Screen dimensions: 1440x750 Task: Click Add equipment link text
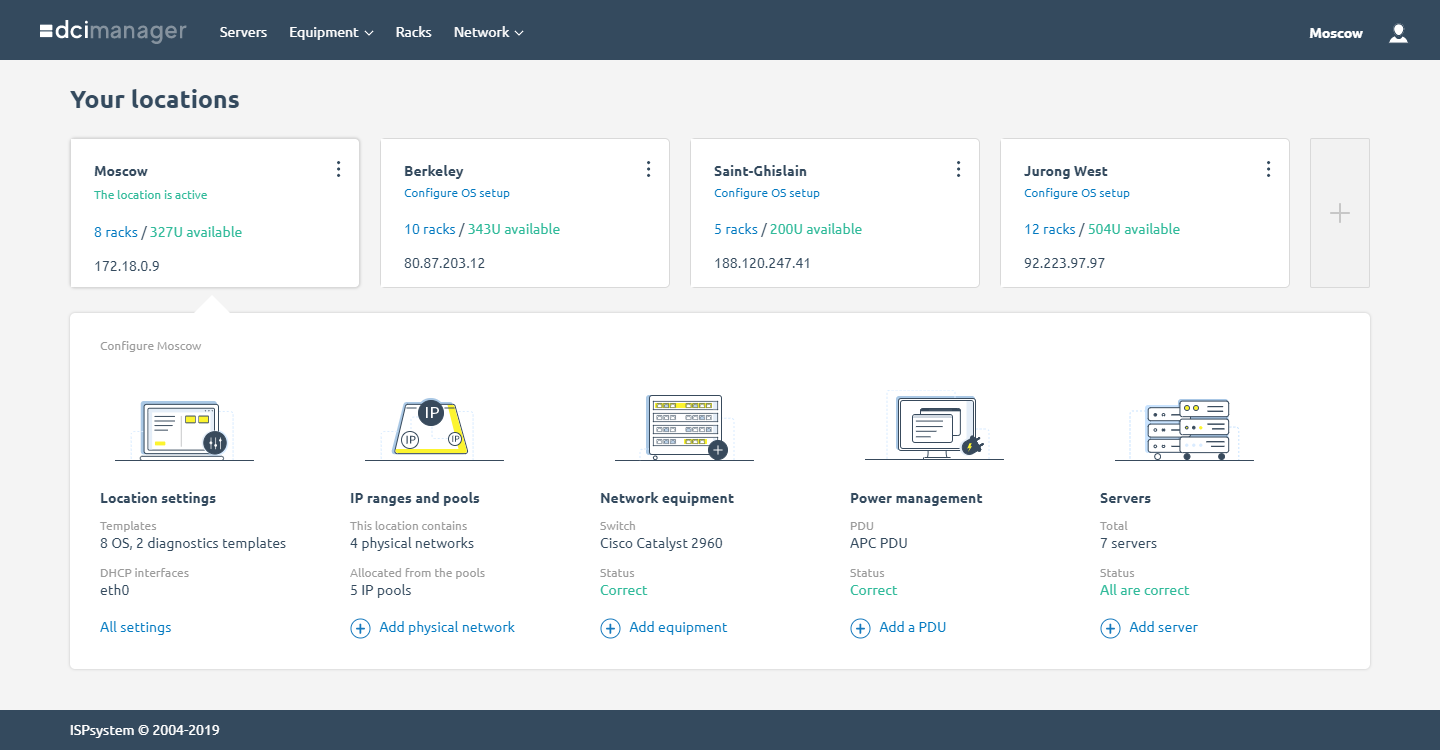678,627
